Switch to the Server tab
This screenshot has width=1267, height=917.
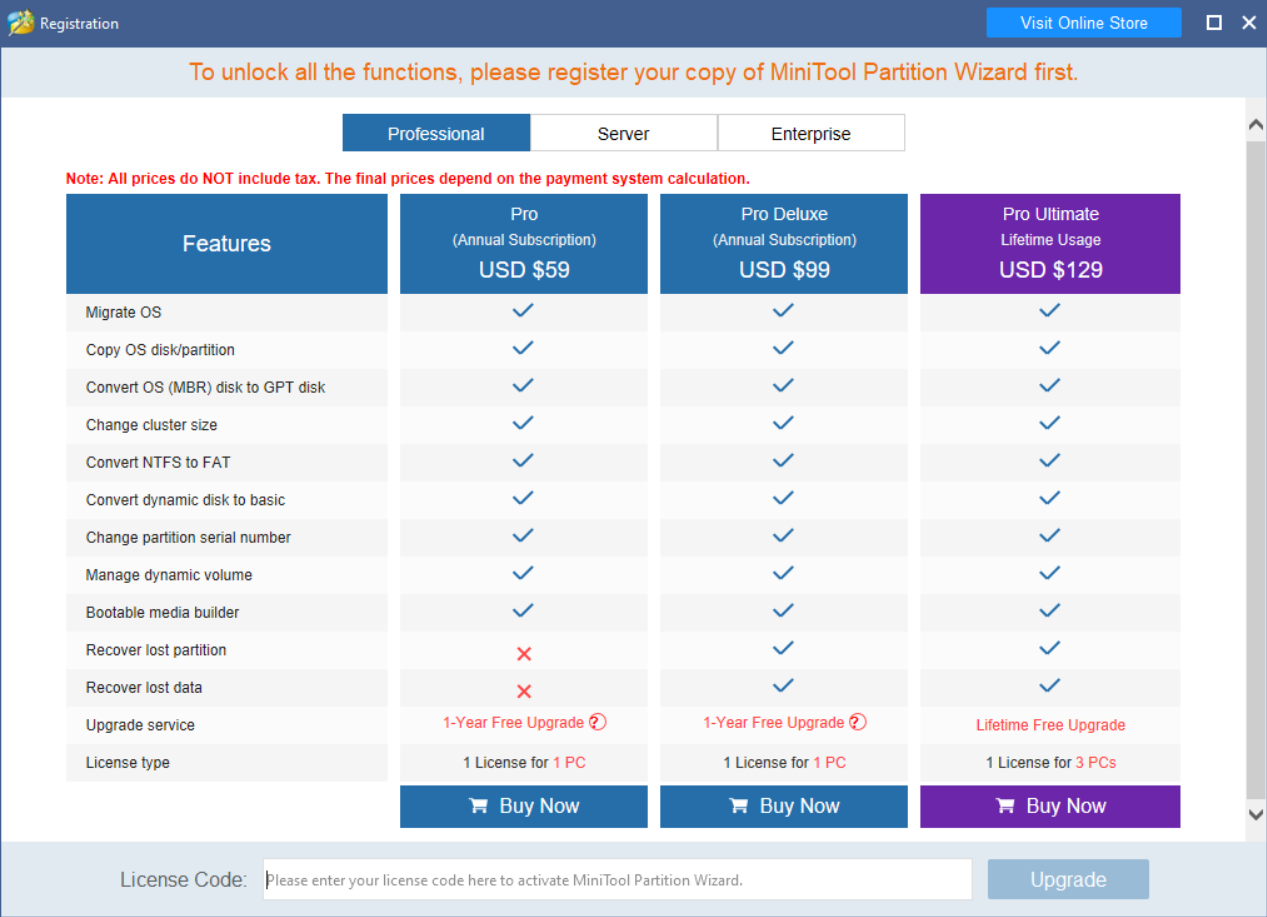coord(624,133)
